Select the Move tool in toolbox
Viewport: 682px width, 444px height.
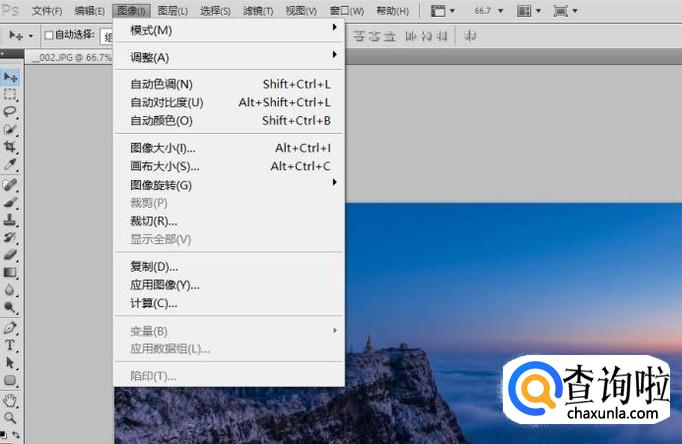(10, 77)
